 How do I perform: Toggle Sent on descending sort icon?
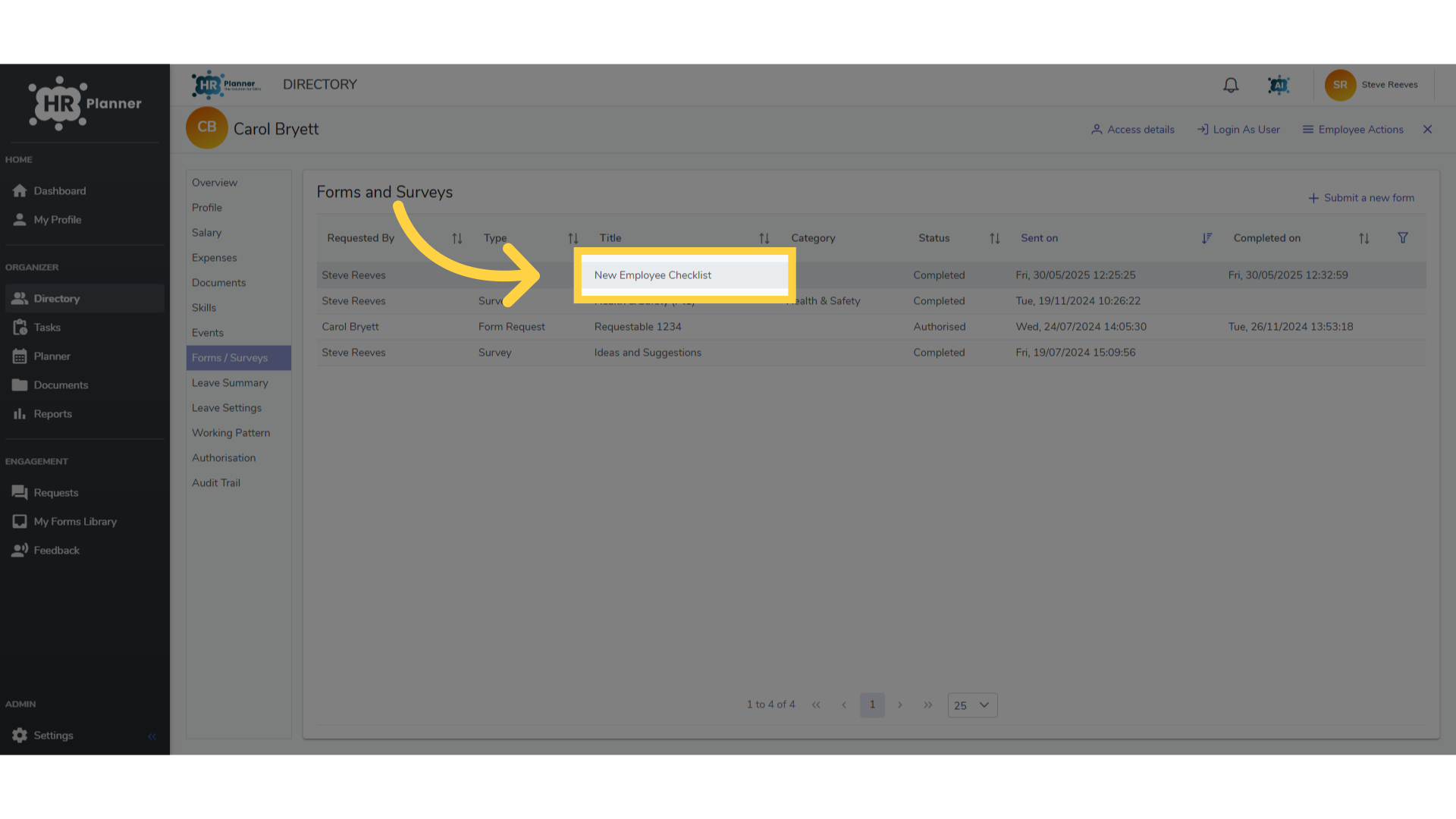point(1207,238)
